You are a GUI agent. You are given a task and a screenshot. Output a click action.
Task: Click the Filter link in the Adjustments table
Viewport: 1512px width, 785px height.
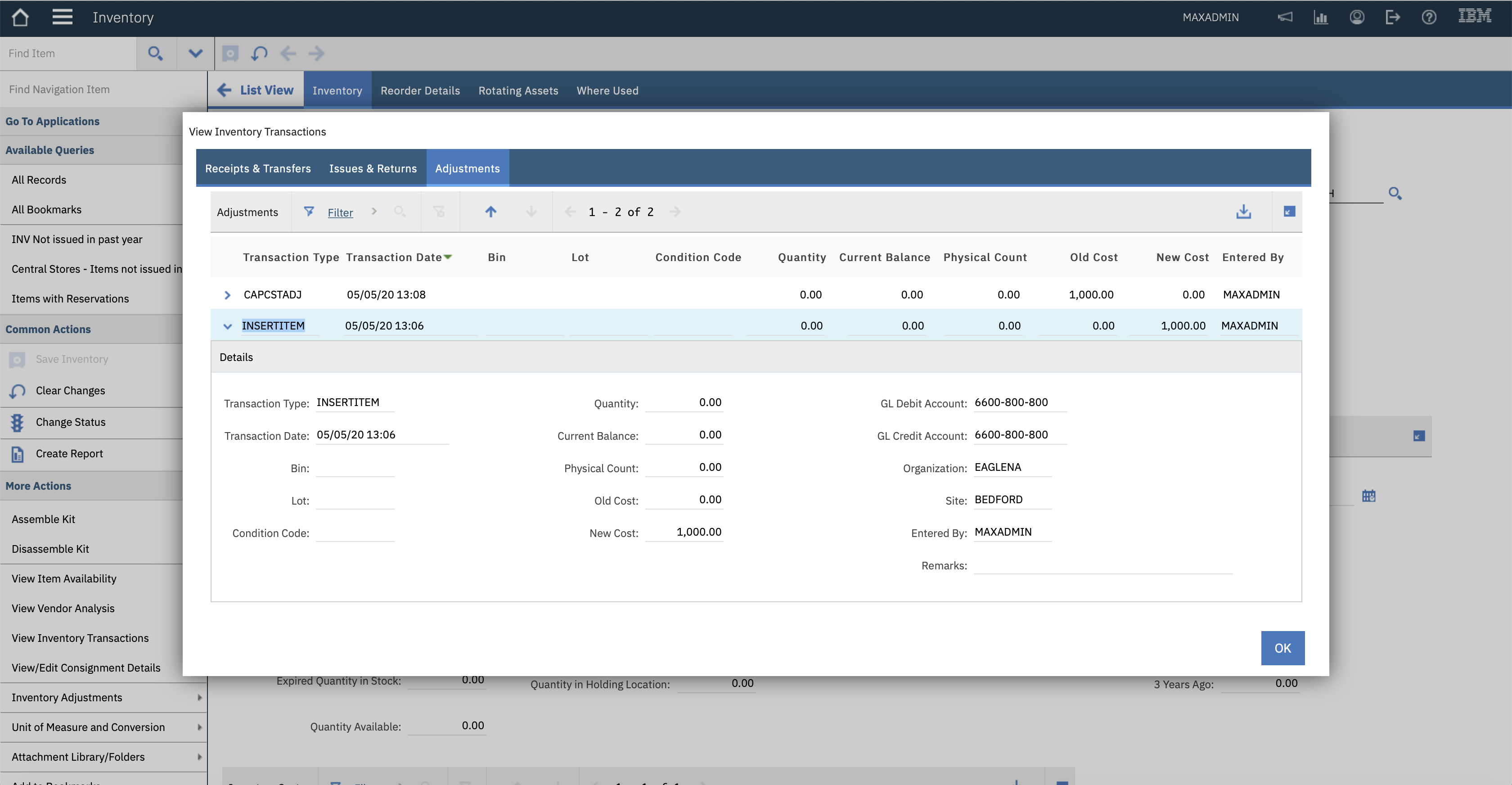(x=340, y=212)
